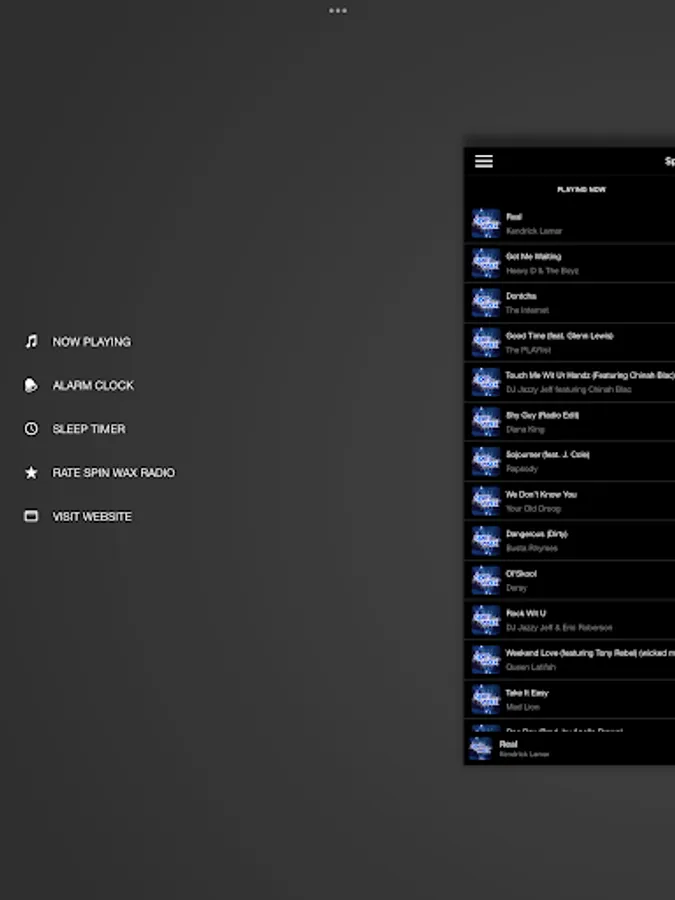Click the Visit Website browser icon
Image resolution: width=675 pixels, height=900 pixels.
coord(31,516)
